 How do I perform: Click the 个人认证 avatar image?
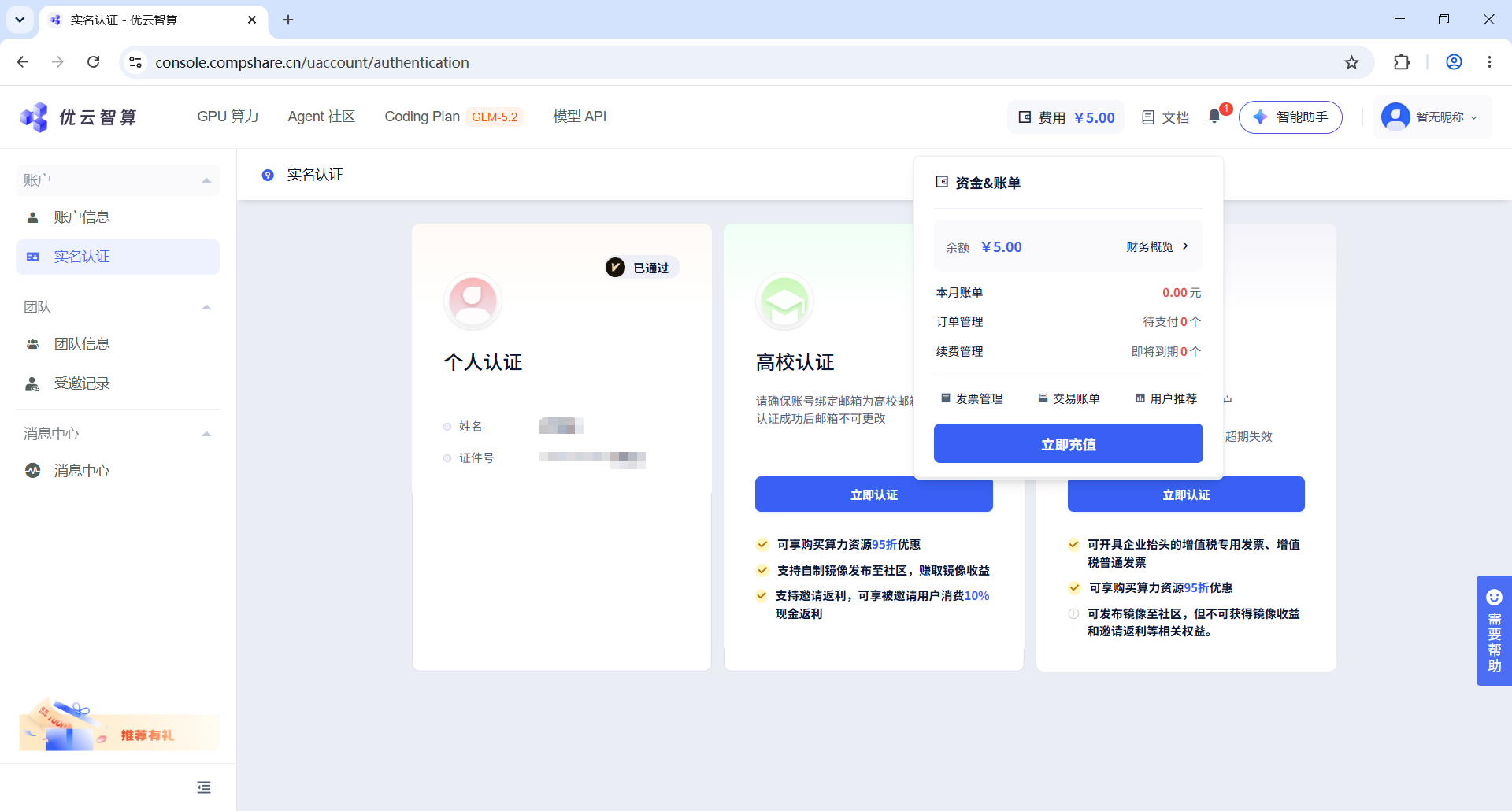point(472,301)
